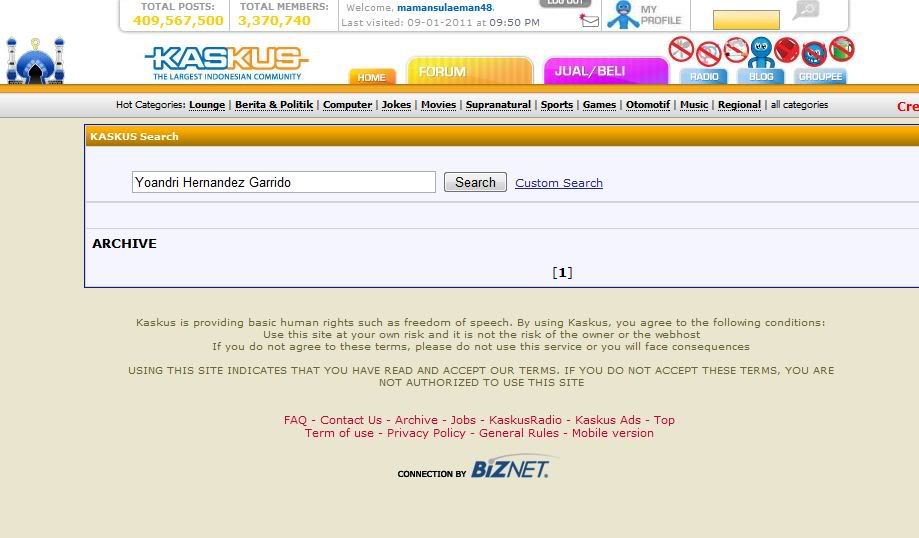Open the Jokes category

[x=396, y=104]
